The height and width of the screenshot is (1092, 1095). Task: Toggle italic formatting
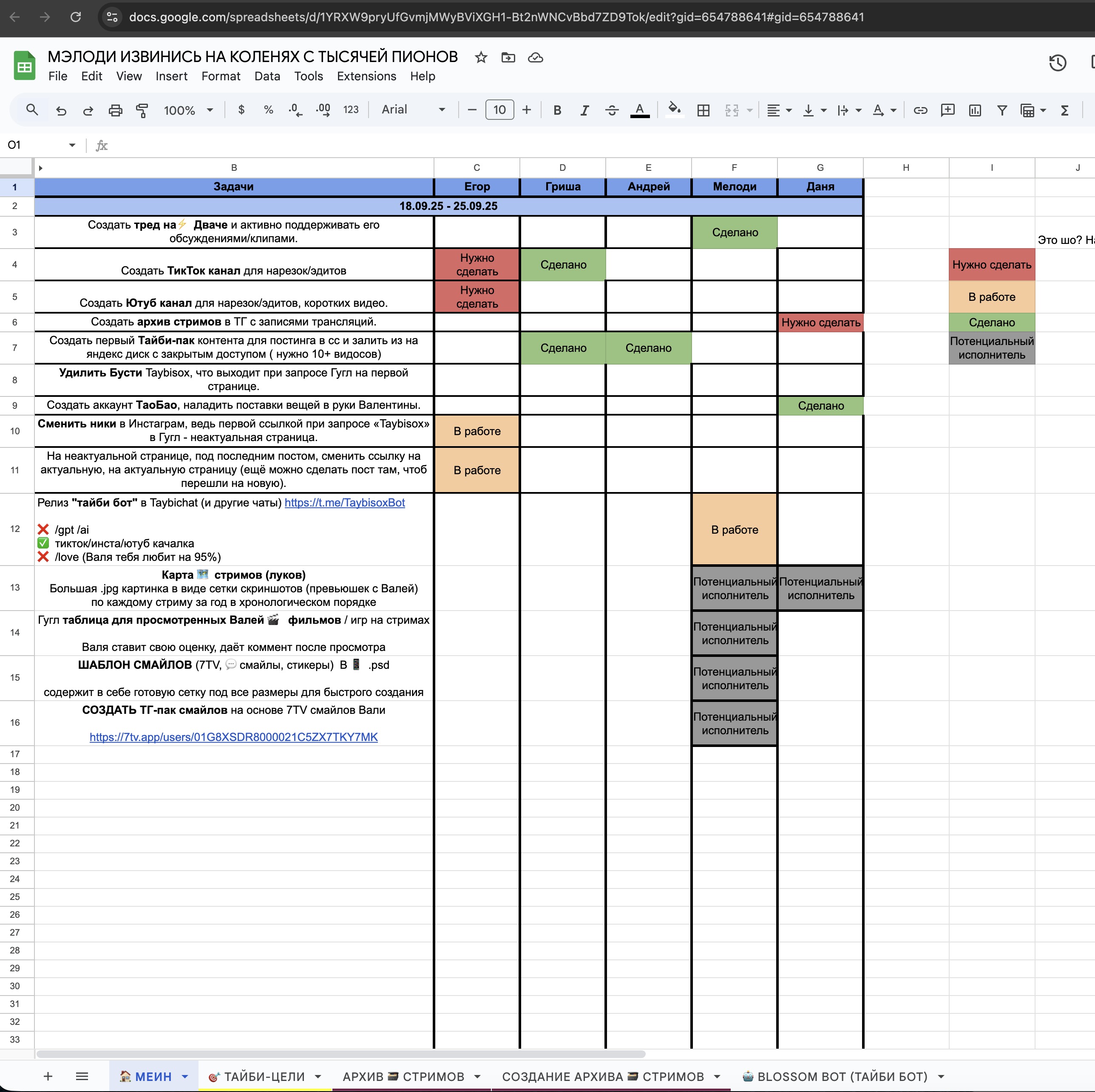(584, 110)
